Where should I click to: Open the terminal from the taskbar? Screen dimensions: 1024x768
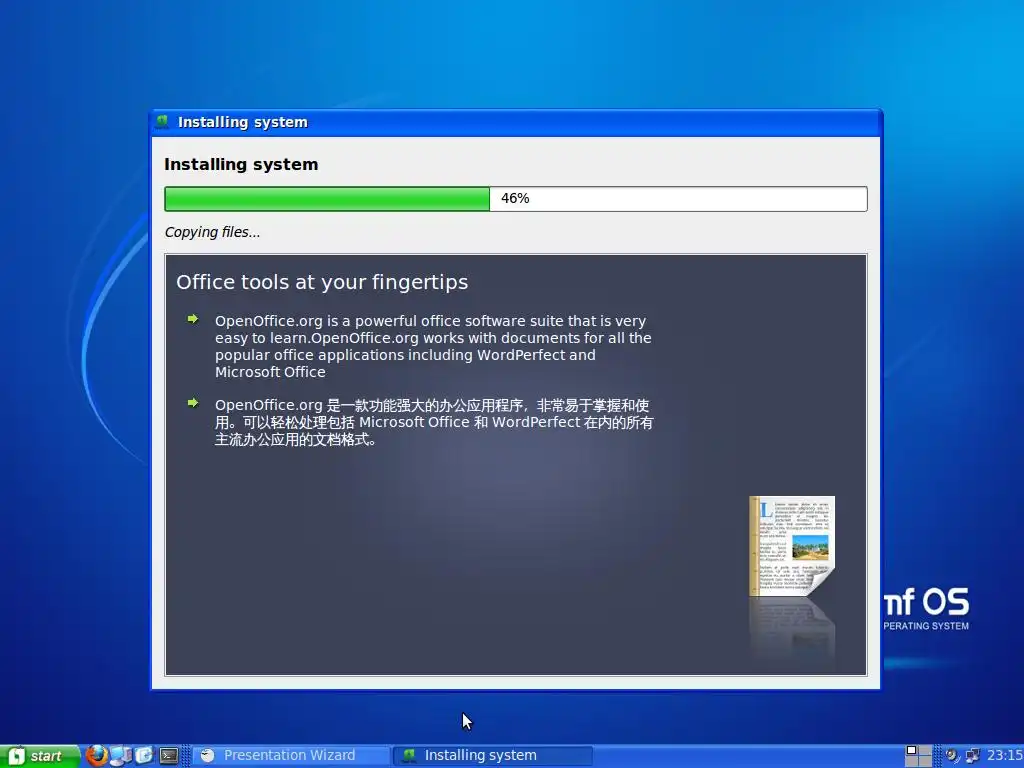pos(168,756)
